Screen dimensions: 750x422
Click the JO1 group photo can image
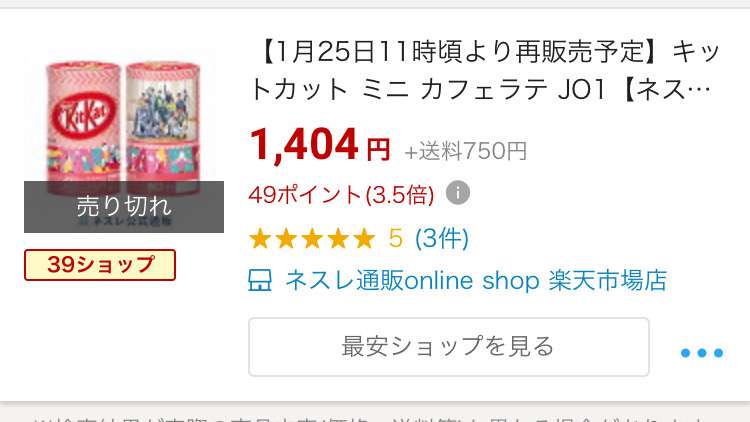click(163, 127)
